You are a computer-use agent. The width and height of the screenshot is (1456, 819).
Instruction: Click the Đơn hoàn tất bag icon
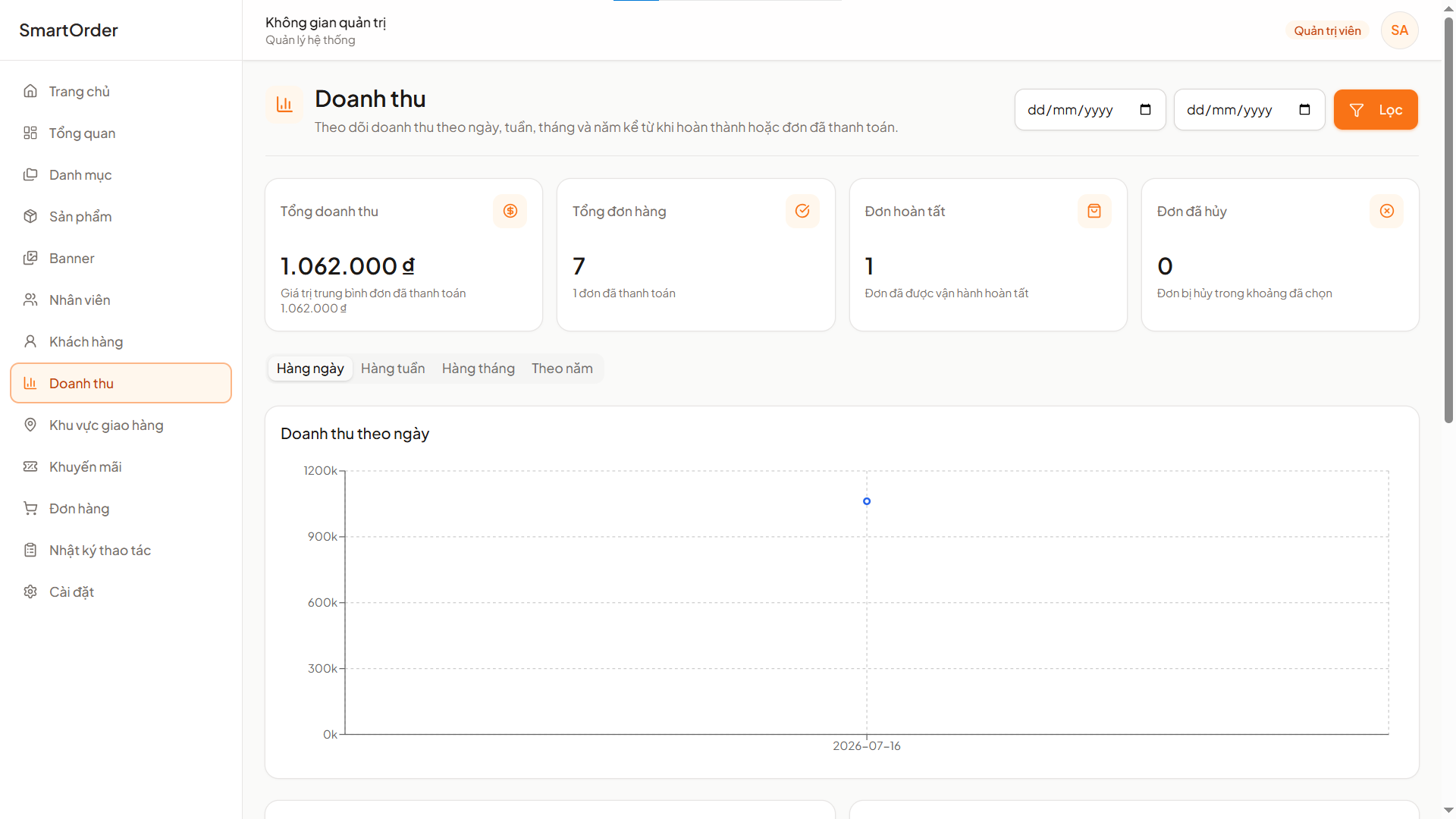[x=1094, y=211]
